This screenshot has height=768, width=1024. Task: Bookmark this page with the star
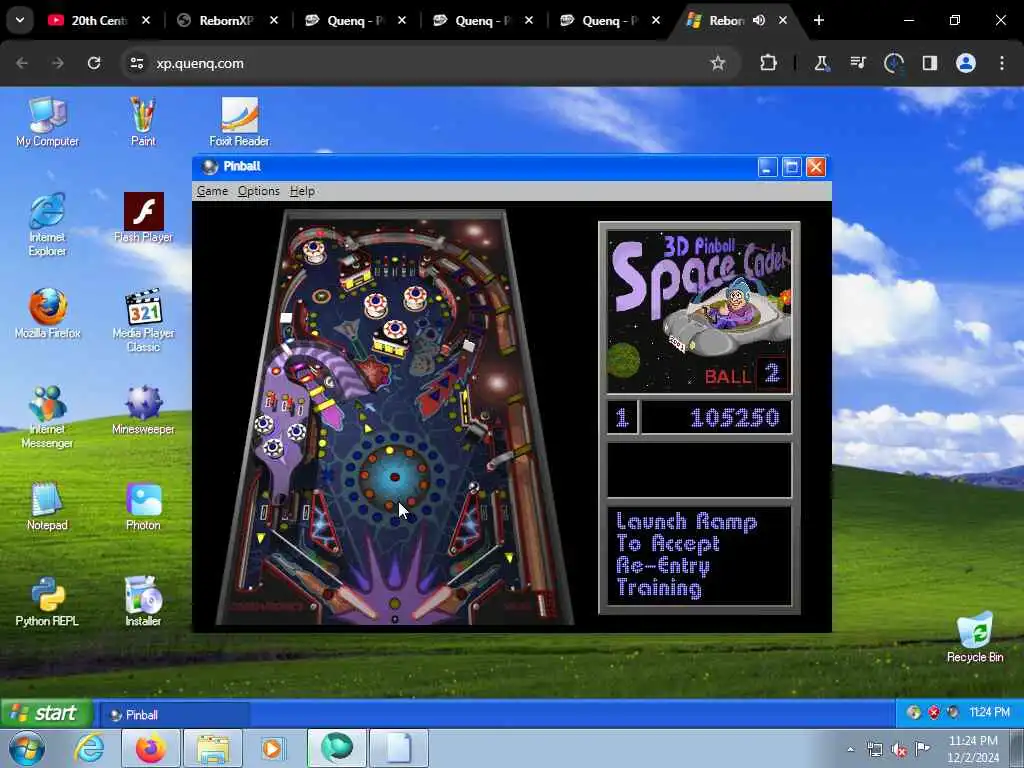tap(718, 63)
